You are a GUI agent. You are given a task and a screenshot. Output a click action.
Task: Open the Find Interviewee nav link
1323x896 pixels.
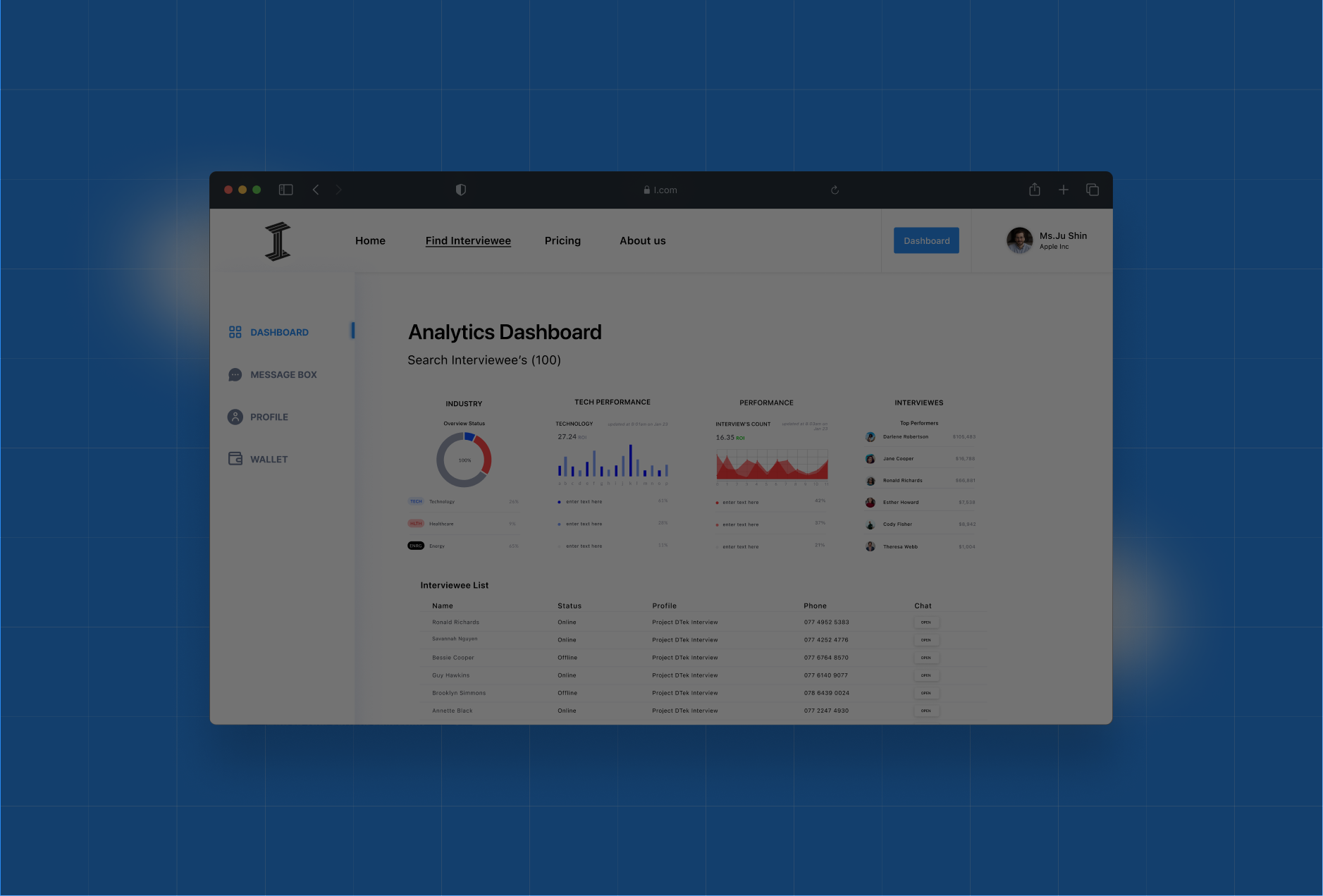(x=468, y=240)
